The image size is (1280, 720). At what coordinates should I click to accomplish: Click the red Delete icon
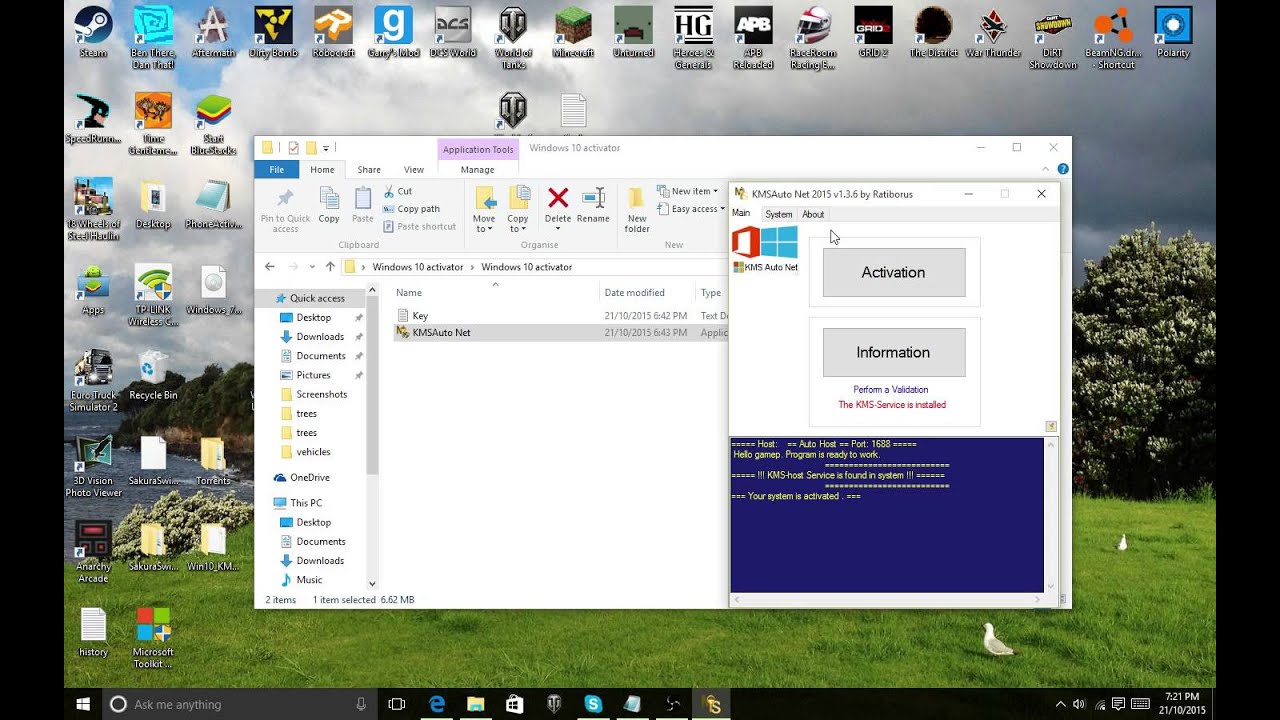click(x=558, y=198)
